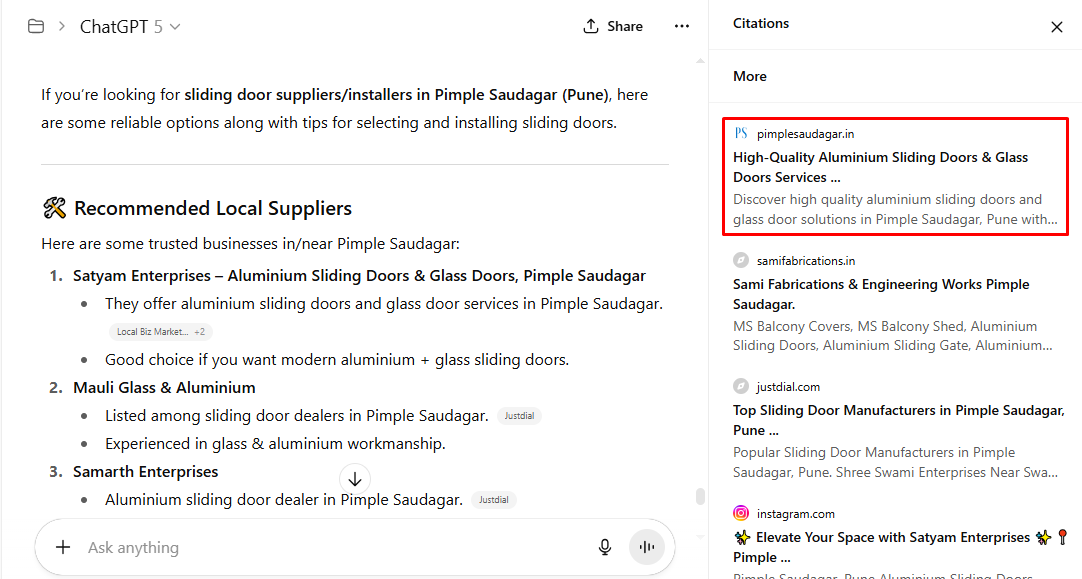
Task: Open the pimplesaudagar.in citation card
Action: point(895,177)
